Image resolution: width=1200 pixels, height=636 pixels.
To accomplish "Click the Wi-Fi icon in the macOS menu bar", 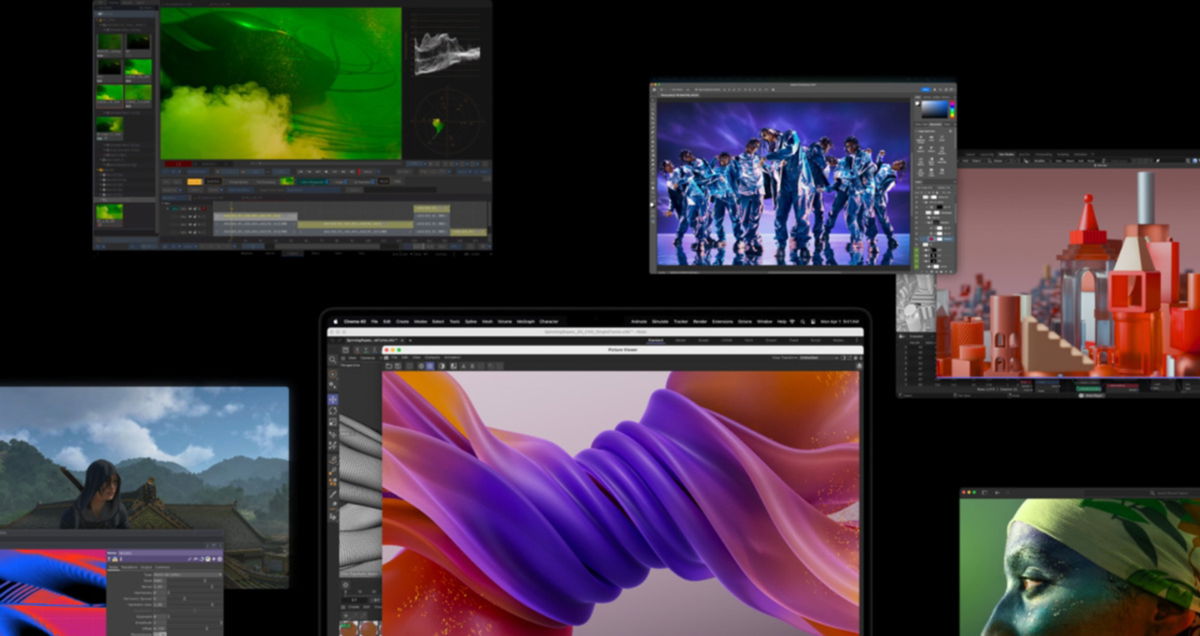I will pyautogui.click(x=792, y=321).
